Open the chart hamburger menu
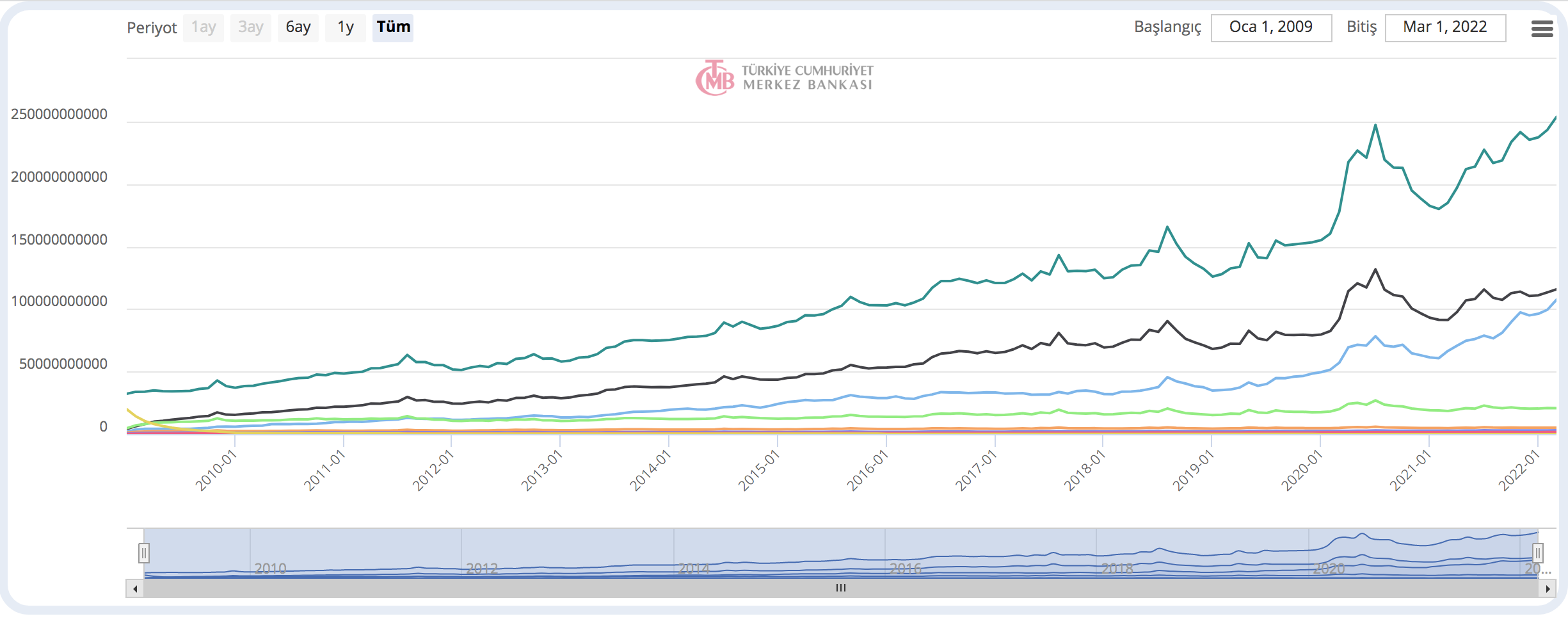Screen dimensions: 1568x630 [x=1542, y=28]
